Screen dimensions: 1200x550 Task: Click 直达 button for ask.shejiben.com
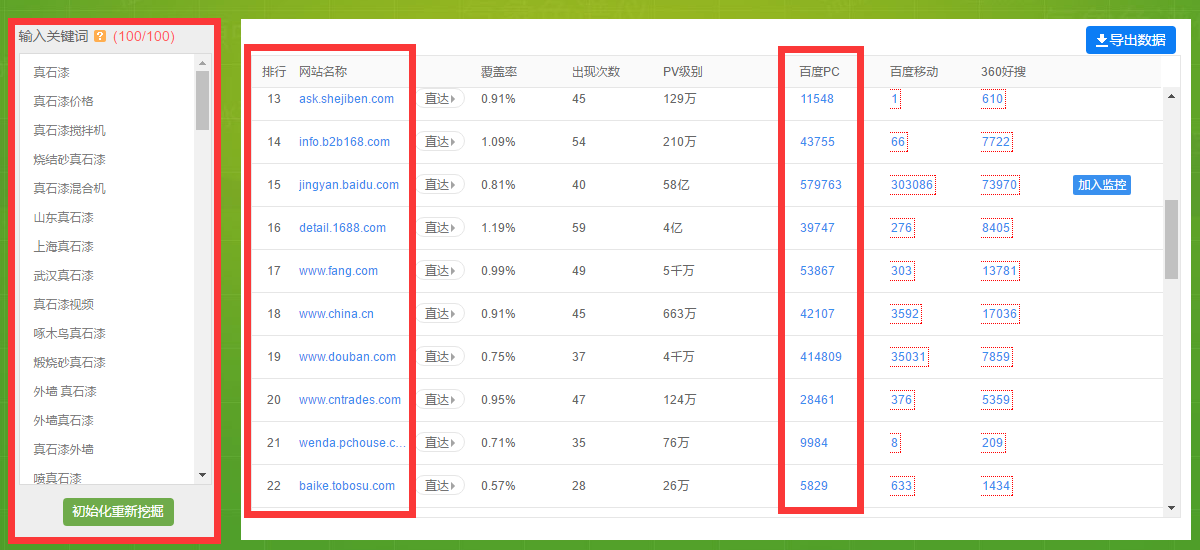tap(440, 99)
